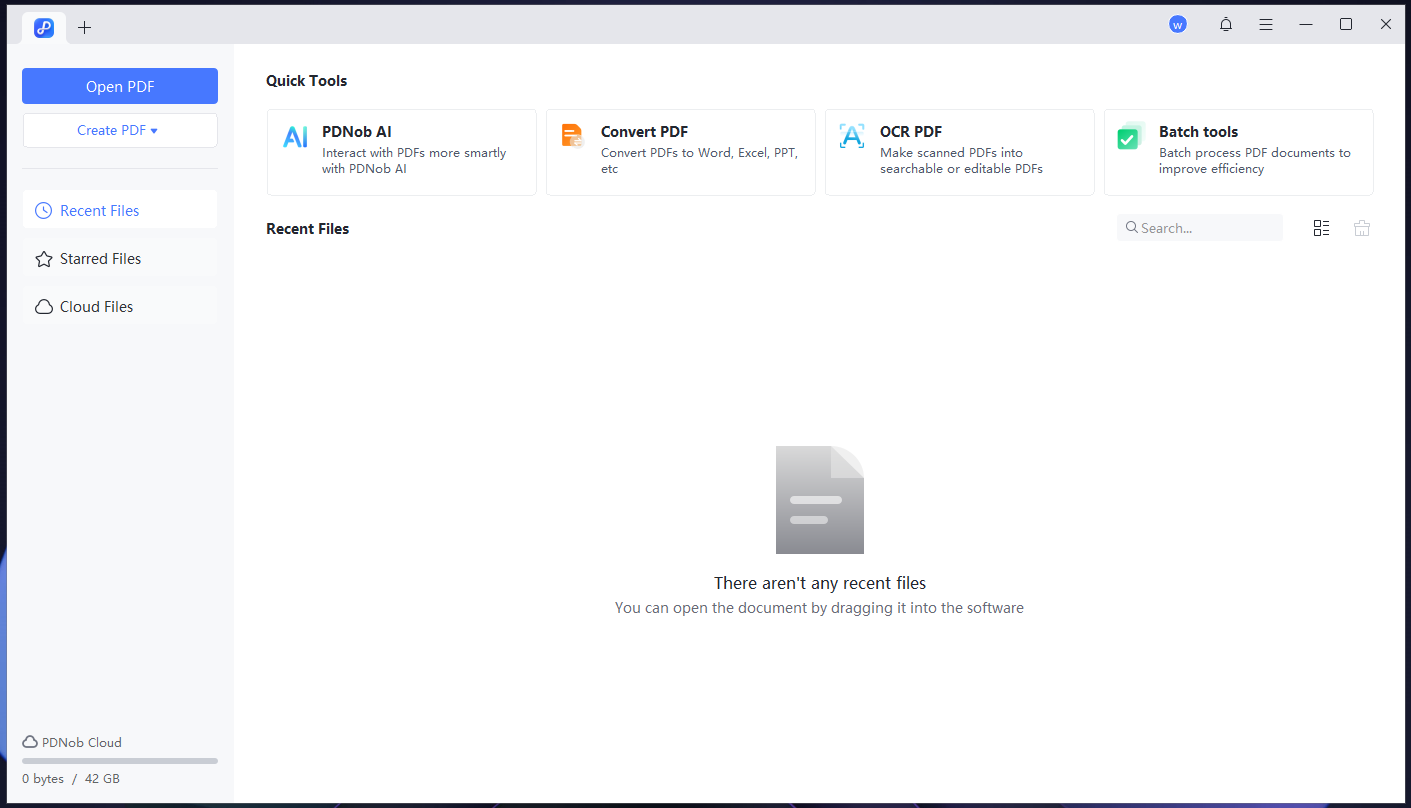Screen dimensions: 1411x808
Task: Click the PDNob home tab icon
Action: pyautogui.click(x=44, y=28)
